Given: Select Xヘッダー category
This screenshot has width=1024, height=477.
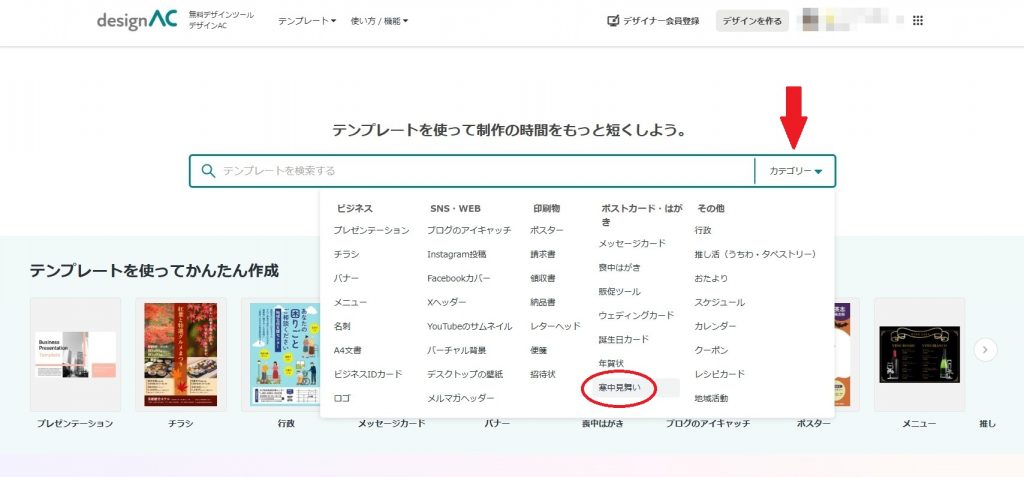Looking at the screenshot, I should (447, 303).
